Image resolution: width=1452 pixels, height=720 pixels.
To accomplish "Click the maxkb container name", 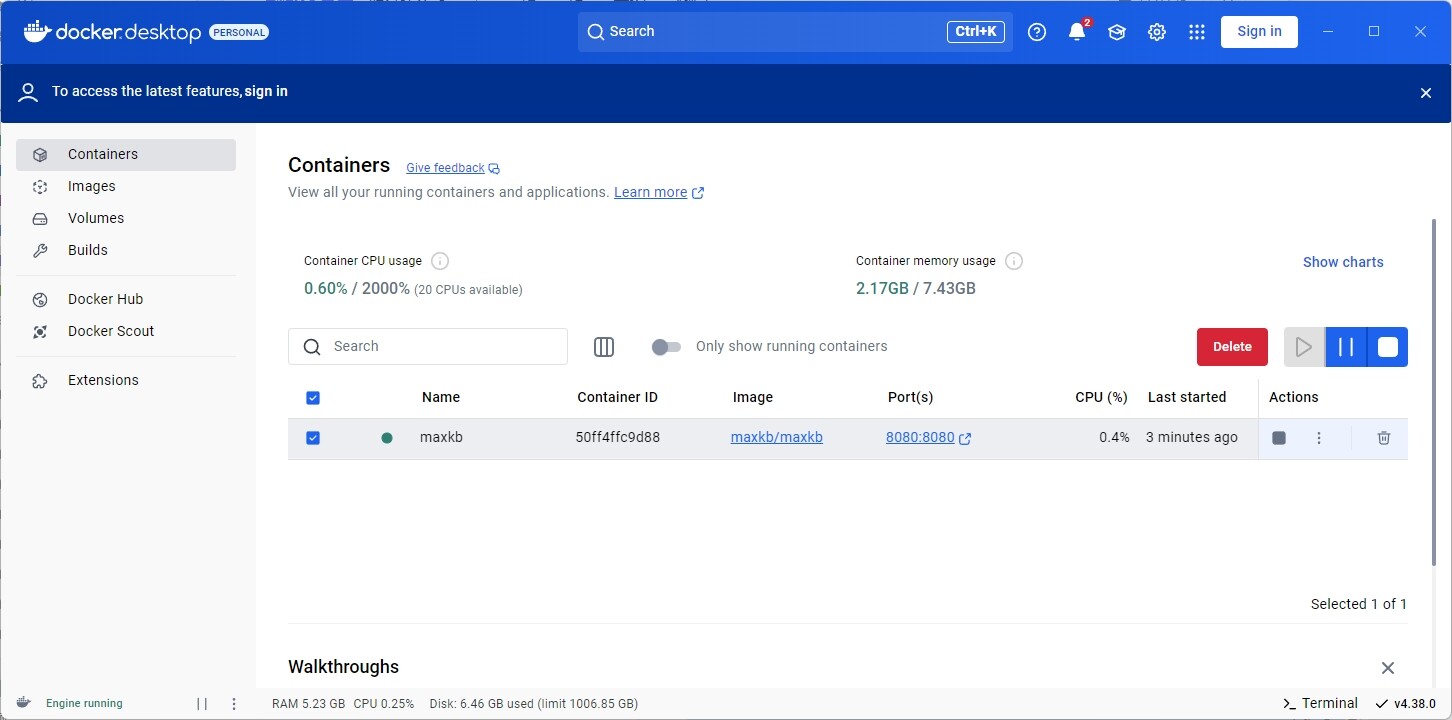I will coord(441,437).
